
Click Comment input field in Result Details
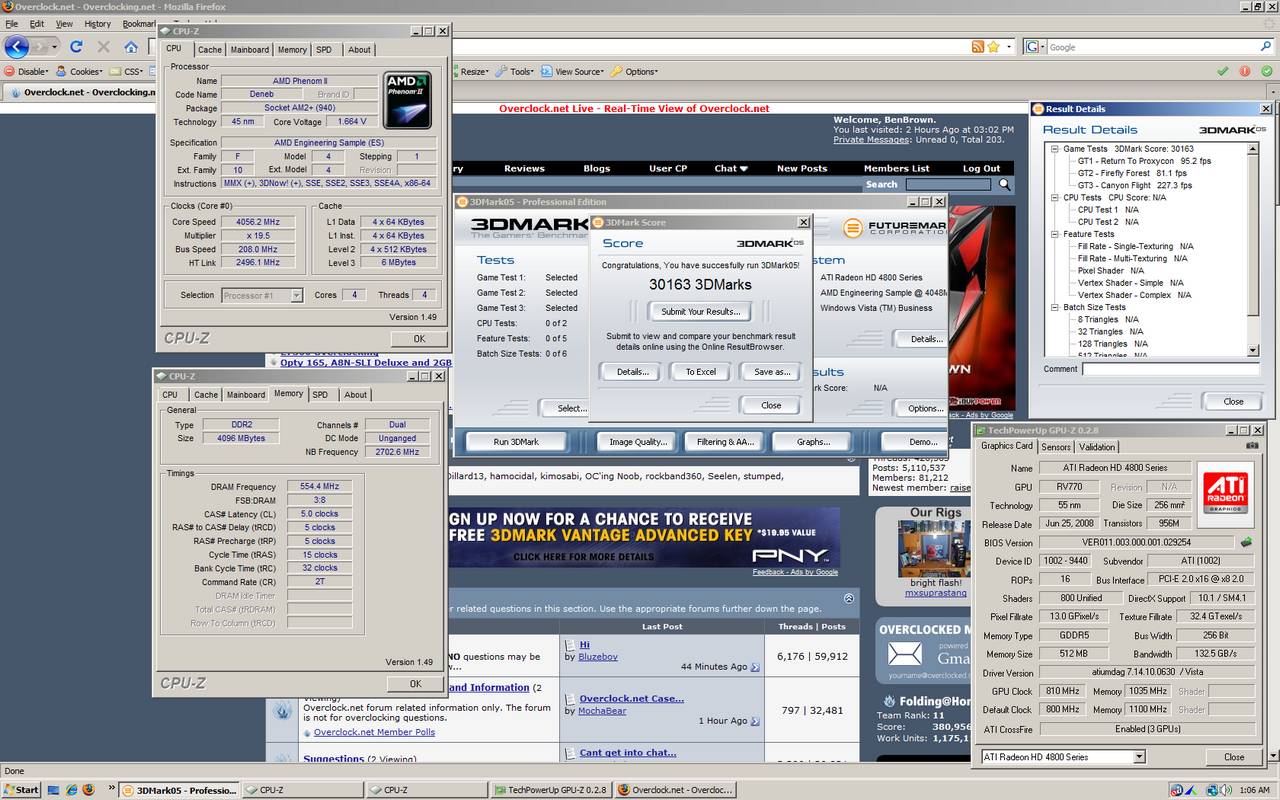(x=1170, y=369)
